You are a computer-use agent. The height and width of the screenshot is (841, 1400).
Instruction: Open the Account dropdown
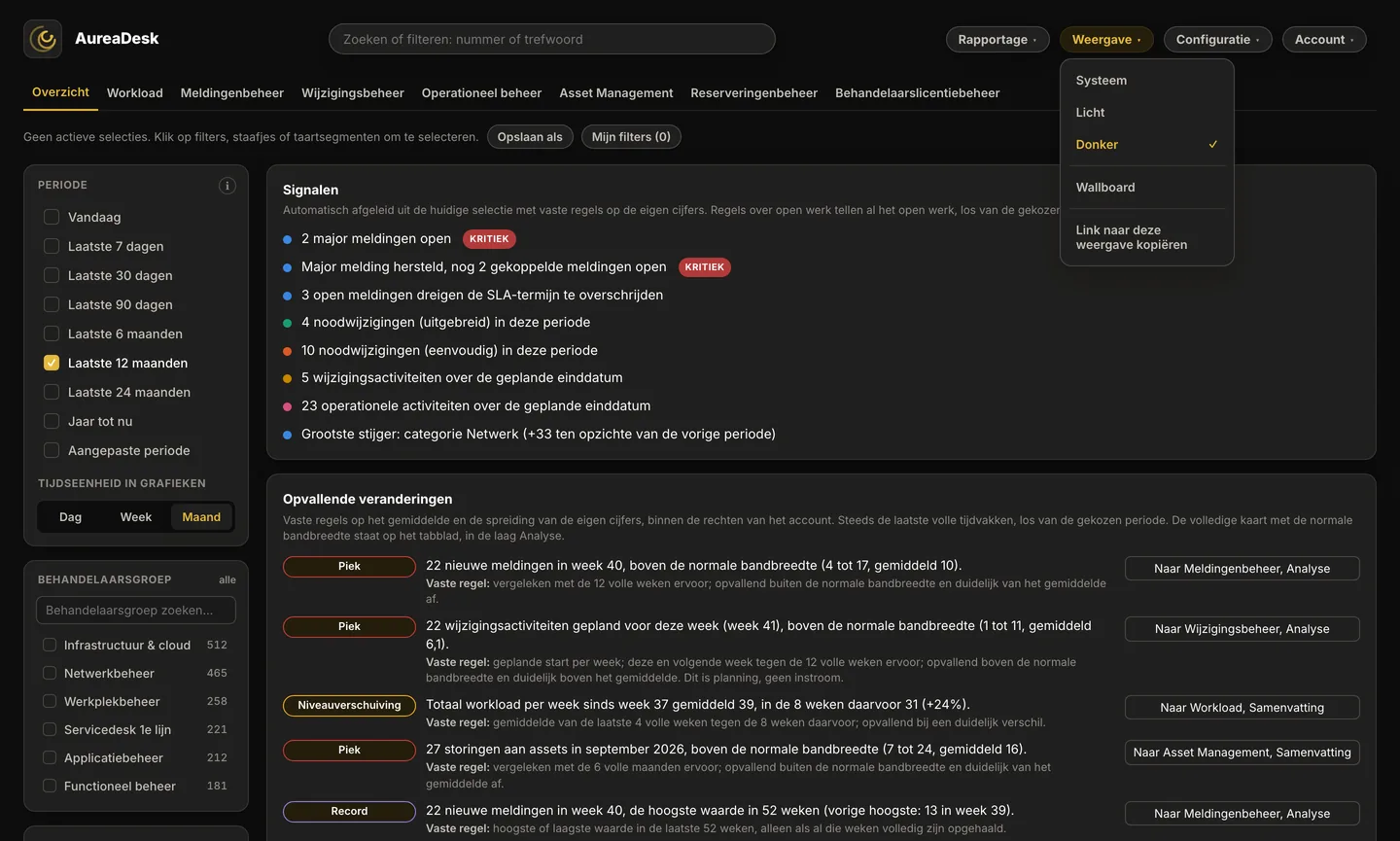[1324, 39]
